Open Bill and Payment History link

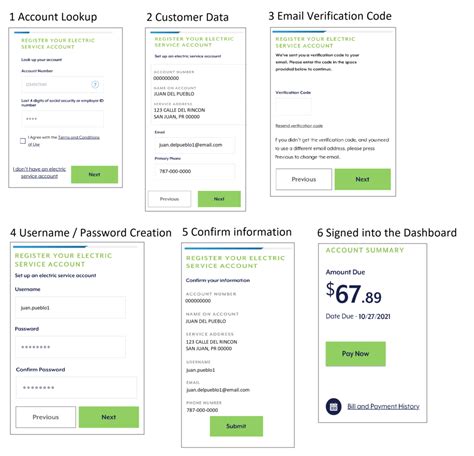click(383, 406)
